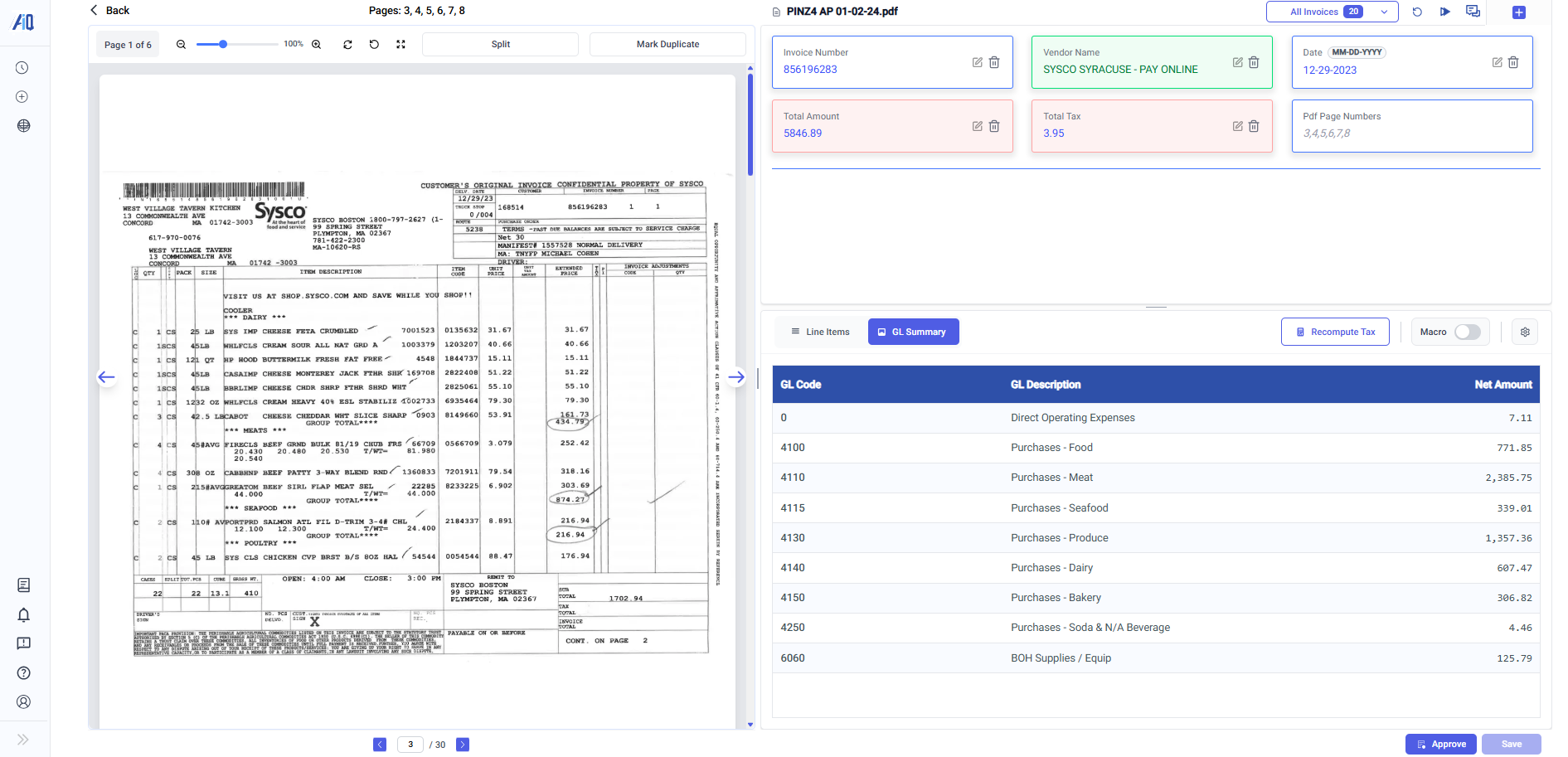
Task: Click vendor value SYSCO SYRACUSE - PAY ONLINE
Action: point(1120,70)
